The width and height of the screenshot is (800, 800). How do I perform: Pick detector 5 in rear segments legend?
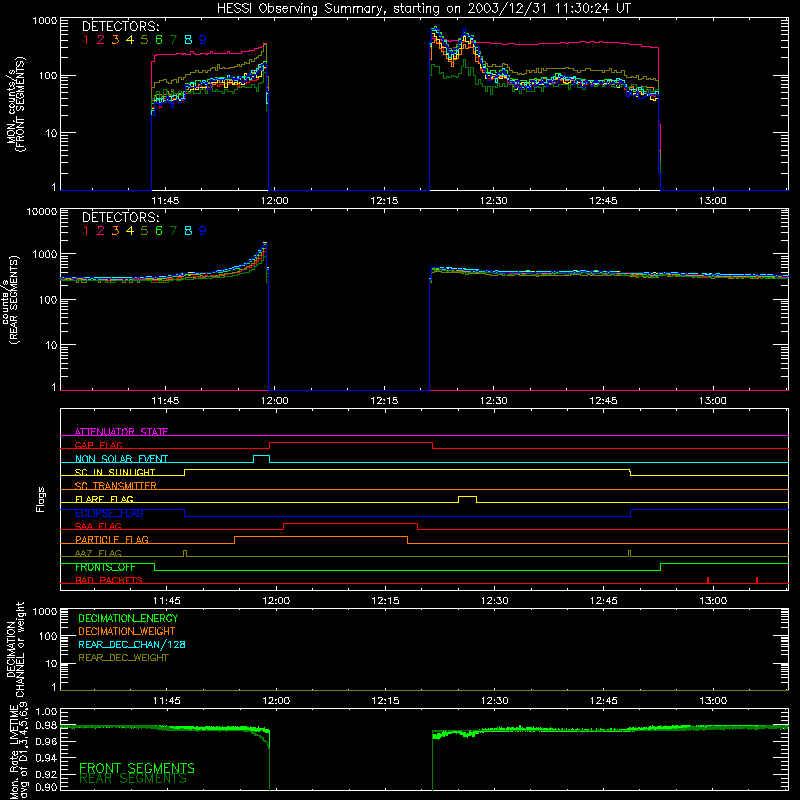point(144,231)
